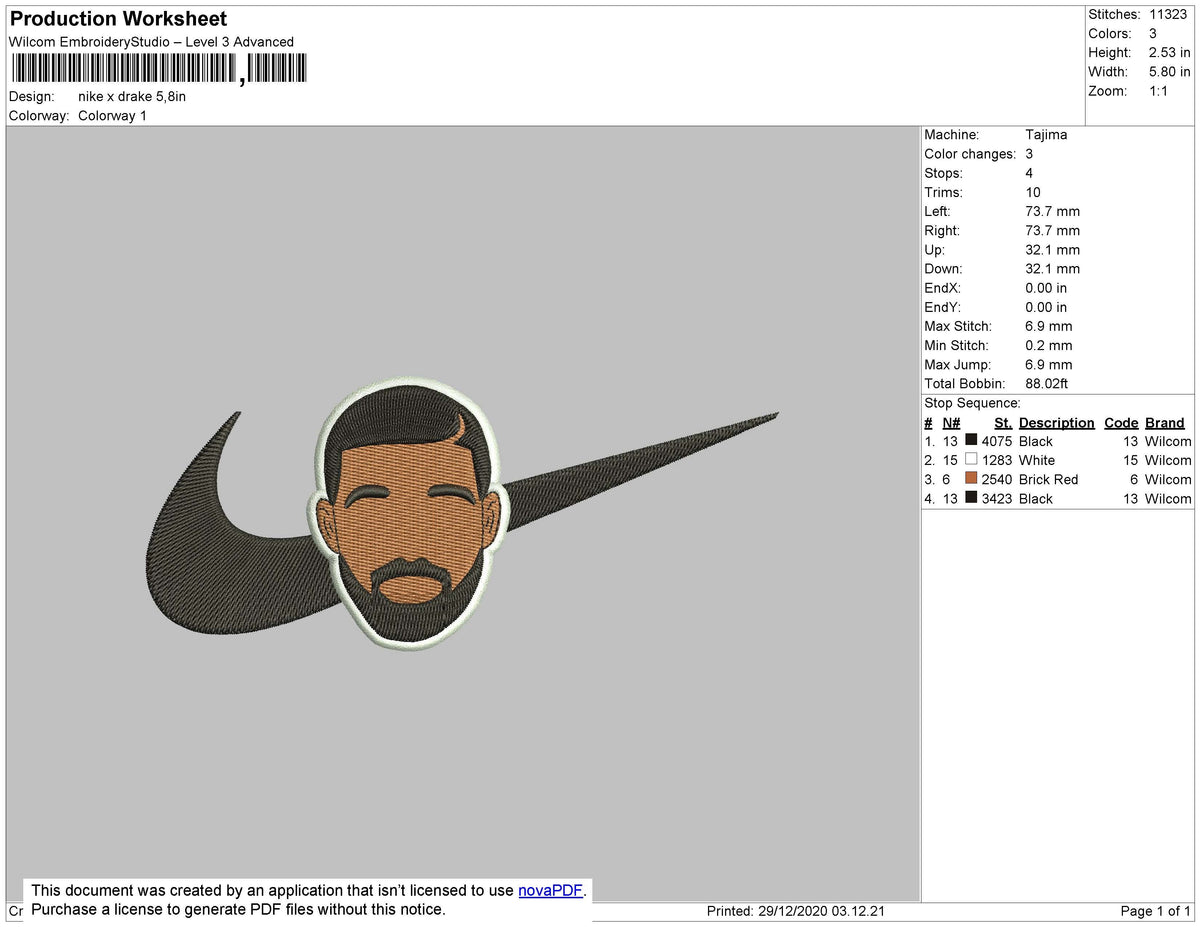Click the Black thread swatch in stop sequence row 1
The image size is (1200, 927).
pos(971,440)
